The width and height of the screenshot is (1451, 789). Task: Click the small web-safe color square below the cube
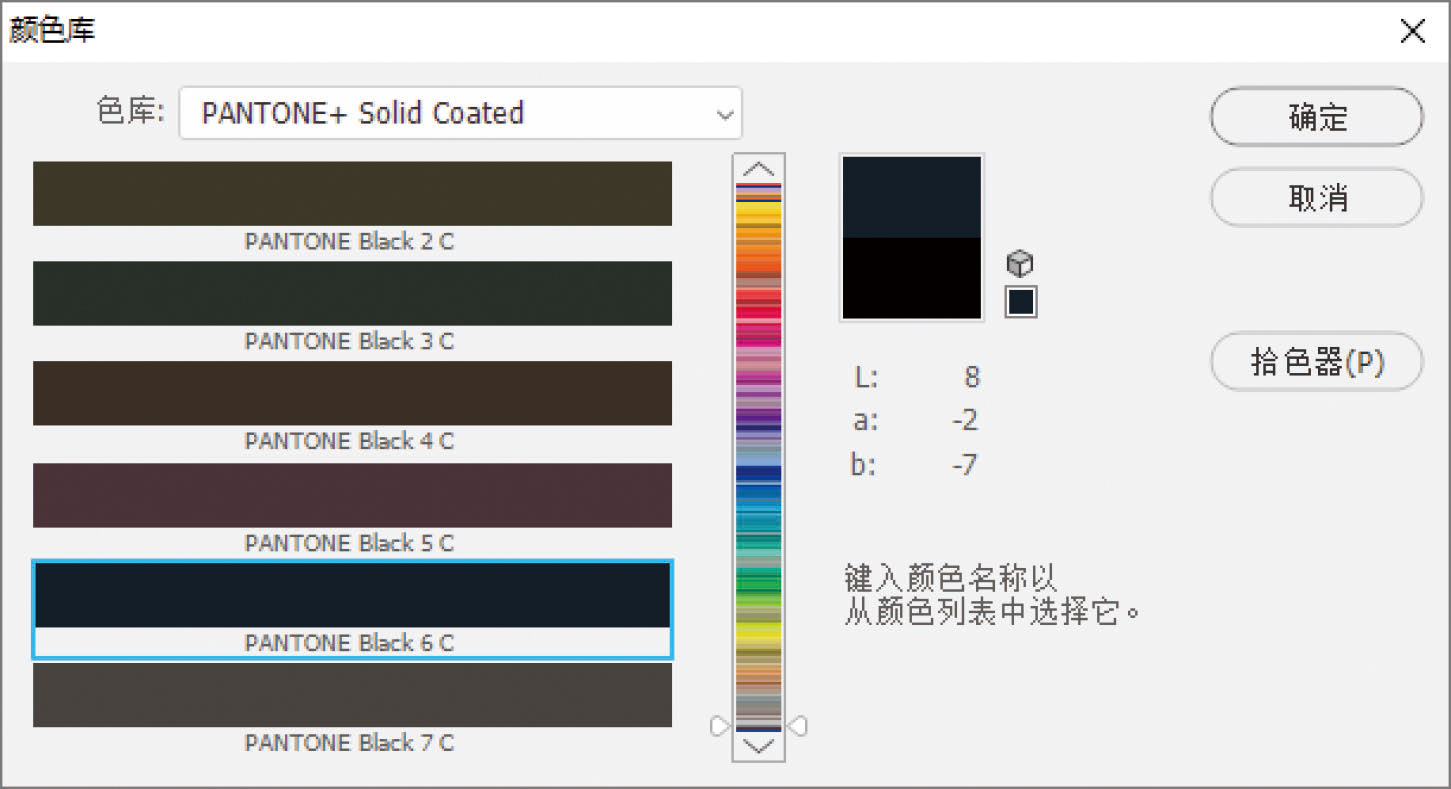[1020, 302]
